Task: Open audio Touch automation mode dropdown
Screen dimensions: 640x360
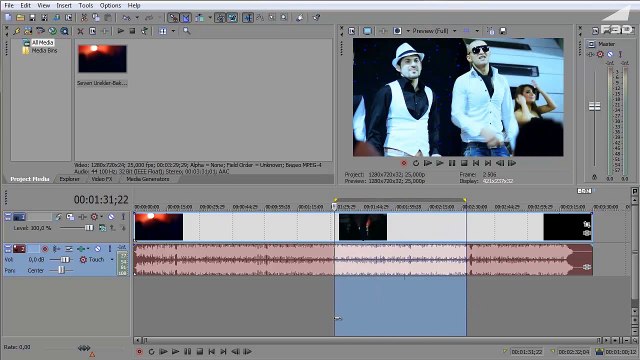Action: tap(112, 260)
